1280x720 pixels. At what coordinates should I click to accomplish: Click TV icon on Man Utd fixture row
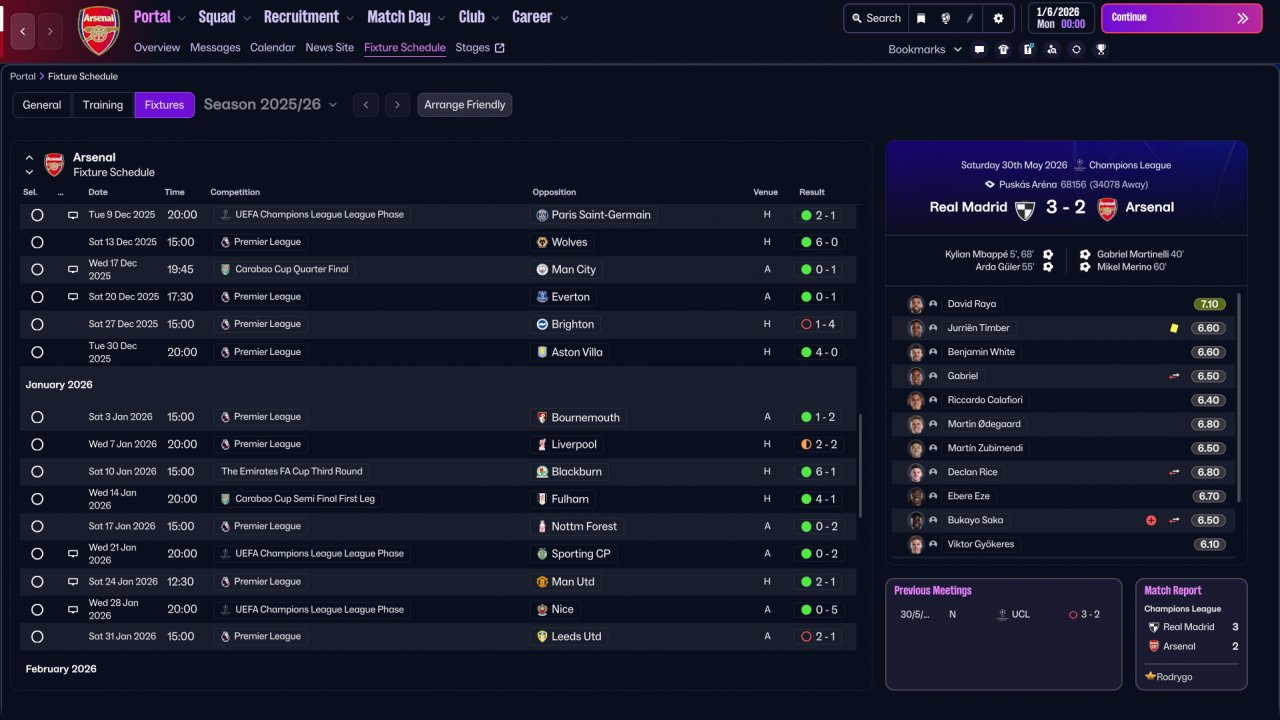(x=73, y=581)
